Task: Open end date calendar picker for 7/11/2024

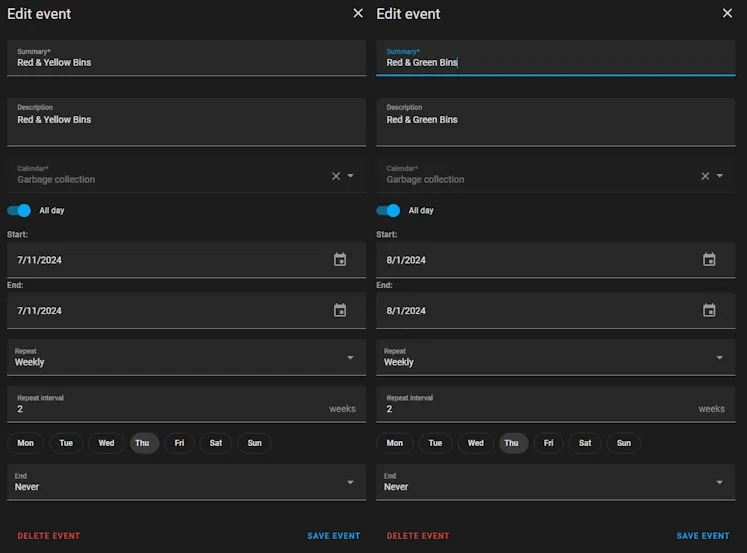Action: (x=340, y=310)
